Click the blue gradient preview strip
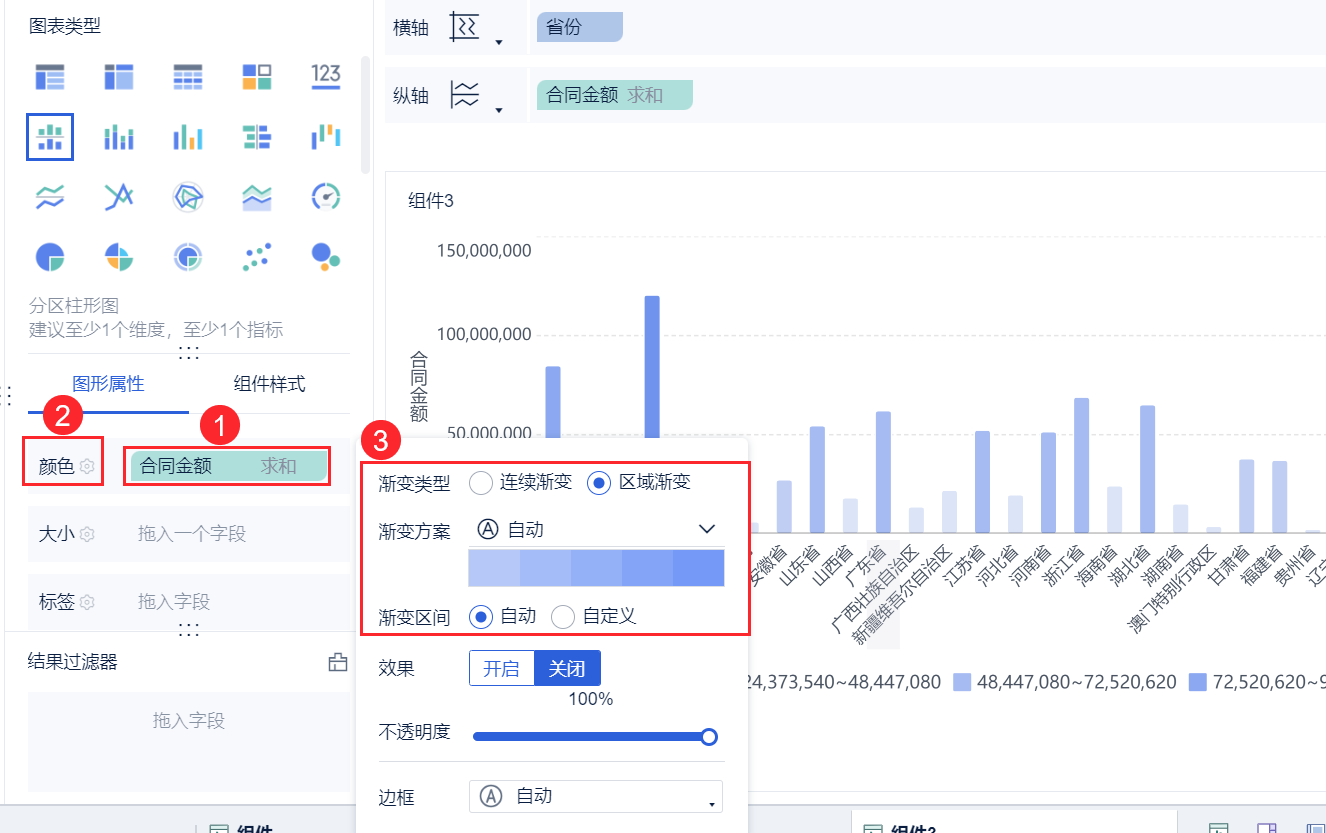The width and height of the screenshot is (1326, 833). coord(596,567)
